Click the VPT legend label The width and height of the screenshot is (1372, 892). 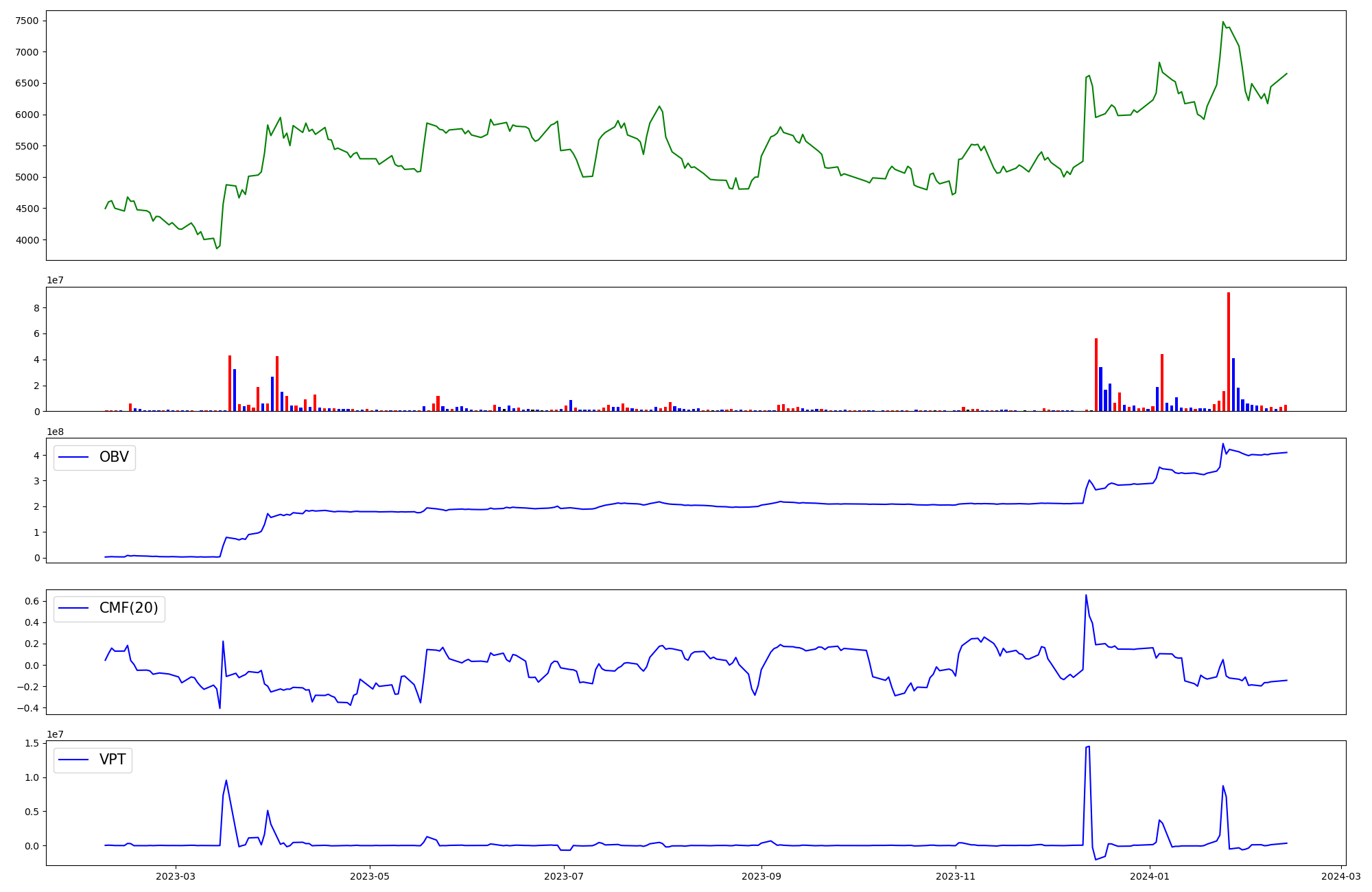113,760
